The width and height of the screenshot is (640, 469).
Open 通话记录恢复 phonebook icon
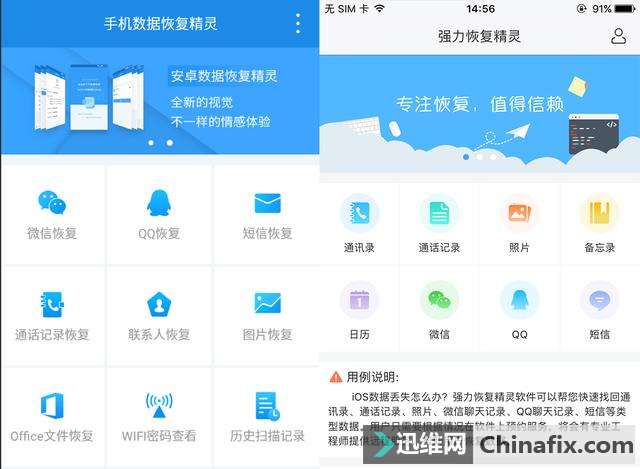[52, 304]
